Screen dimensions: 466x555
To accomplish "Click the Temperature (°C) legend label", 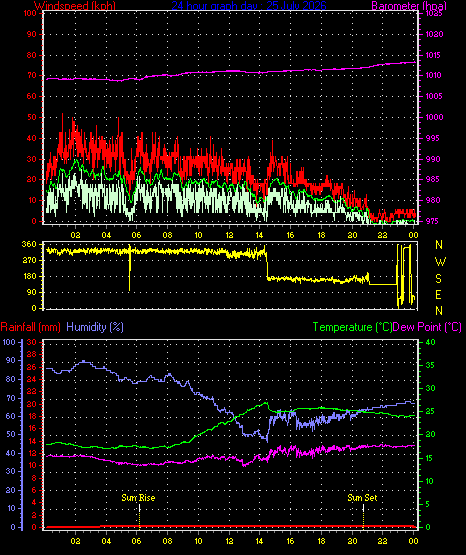I will click(x=352, y=327).
